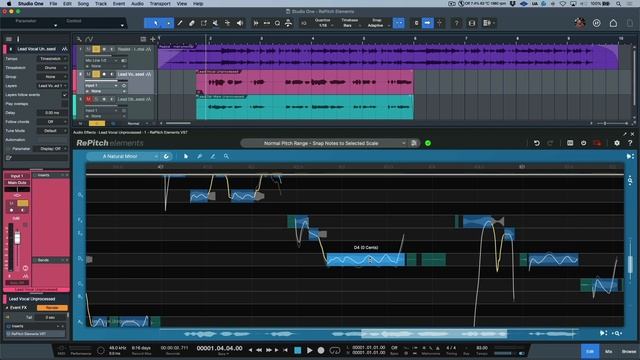Open the user profile avatar

[580, 23]
